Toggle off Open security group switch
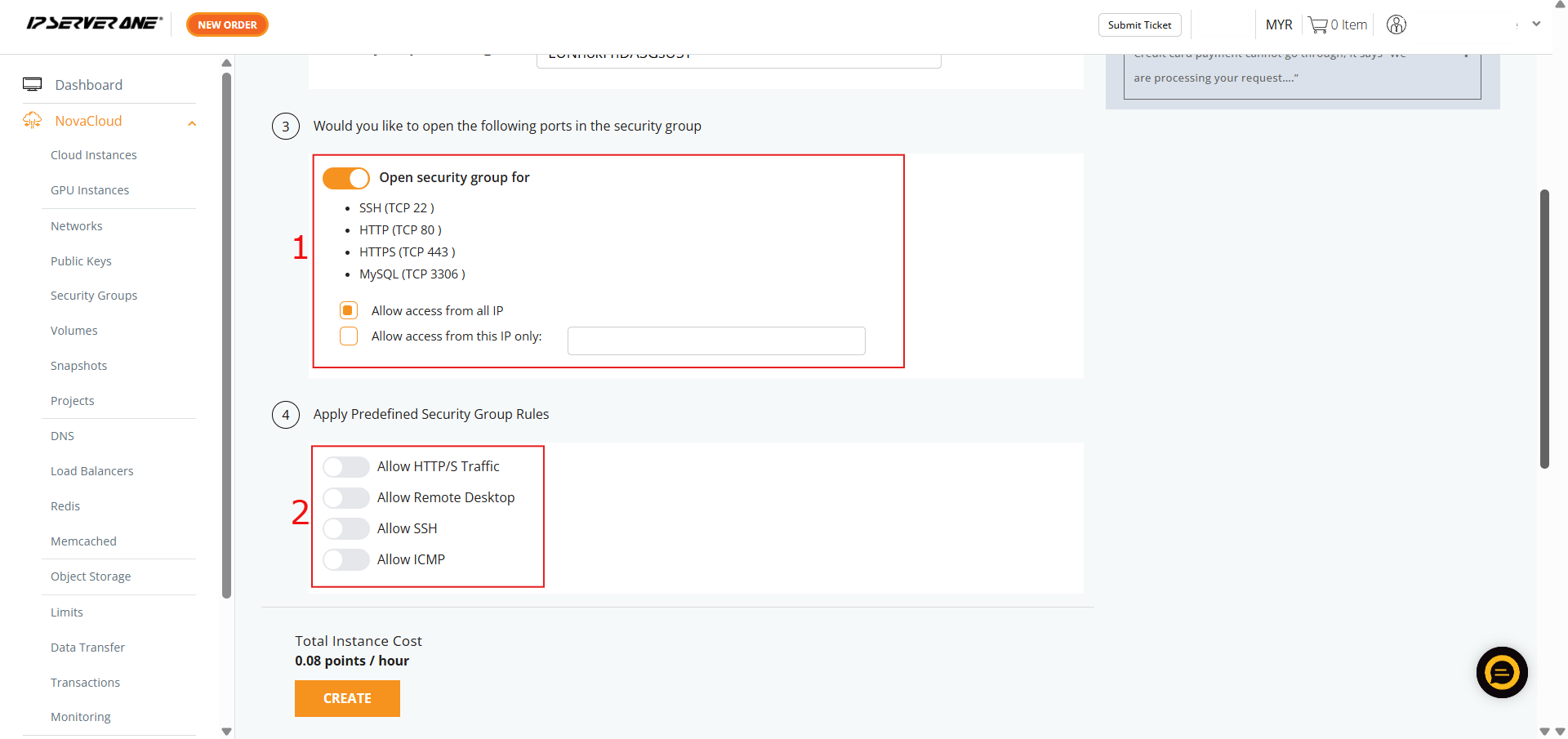 tap(346, 178)
